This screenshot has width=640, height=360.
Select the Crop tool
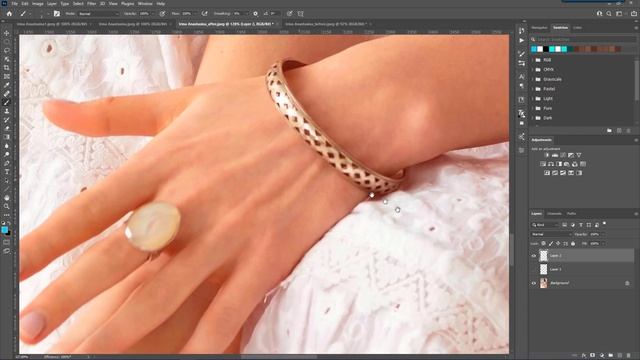click(7, 68)
